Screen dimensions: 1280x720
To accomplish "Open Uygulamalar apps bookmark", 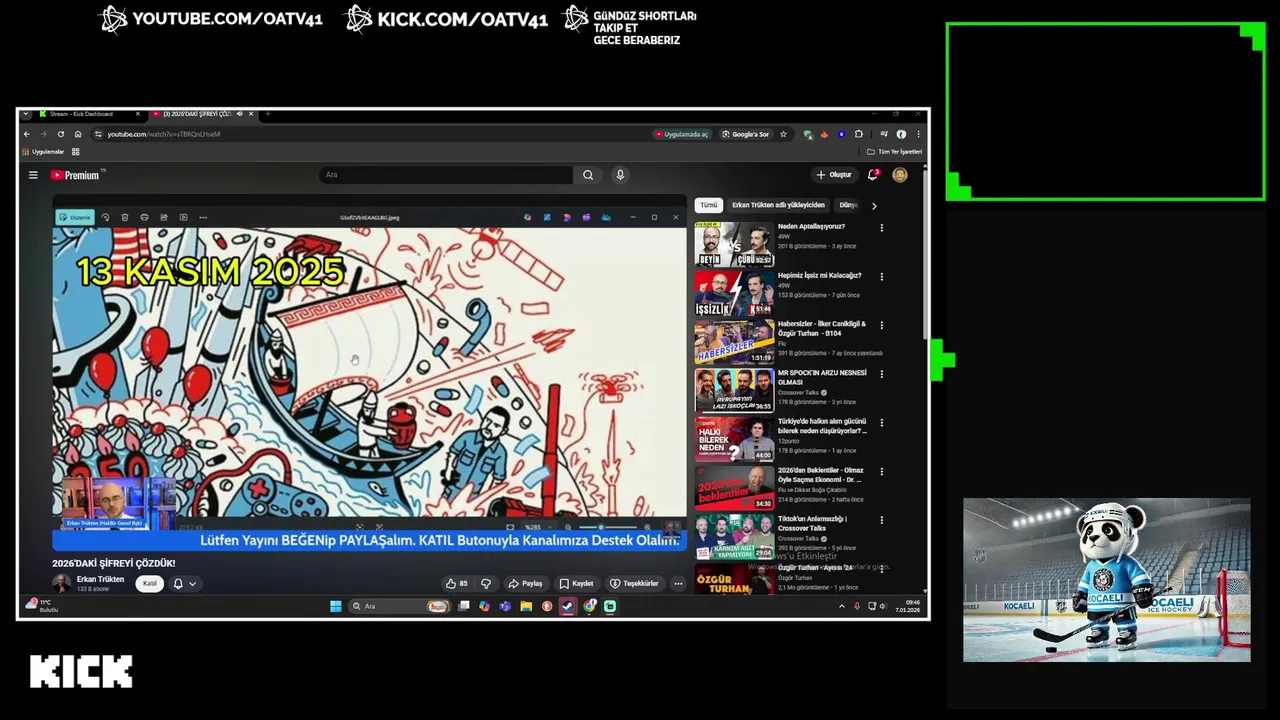I will (x=43, y=152).
